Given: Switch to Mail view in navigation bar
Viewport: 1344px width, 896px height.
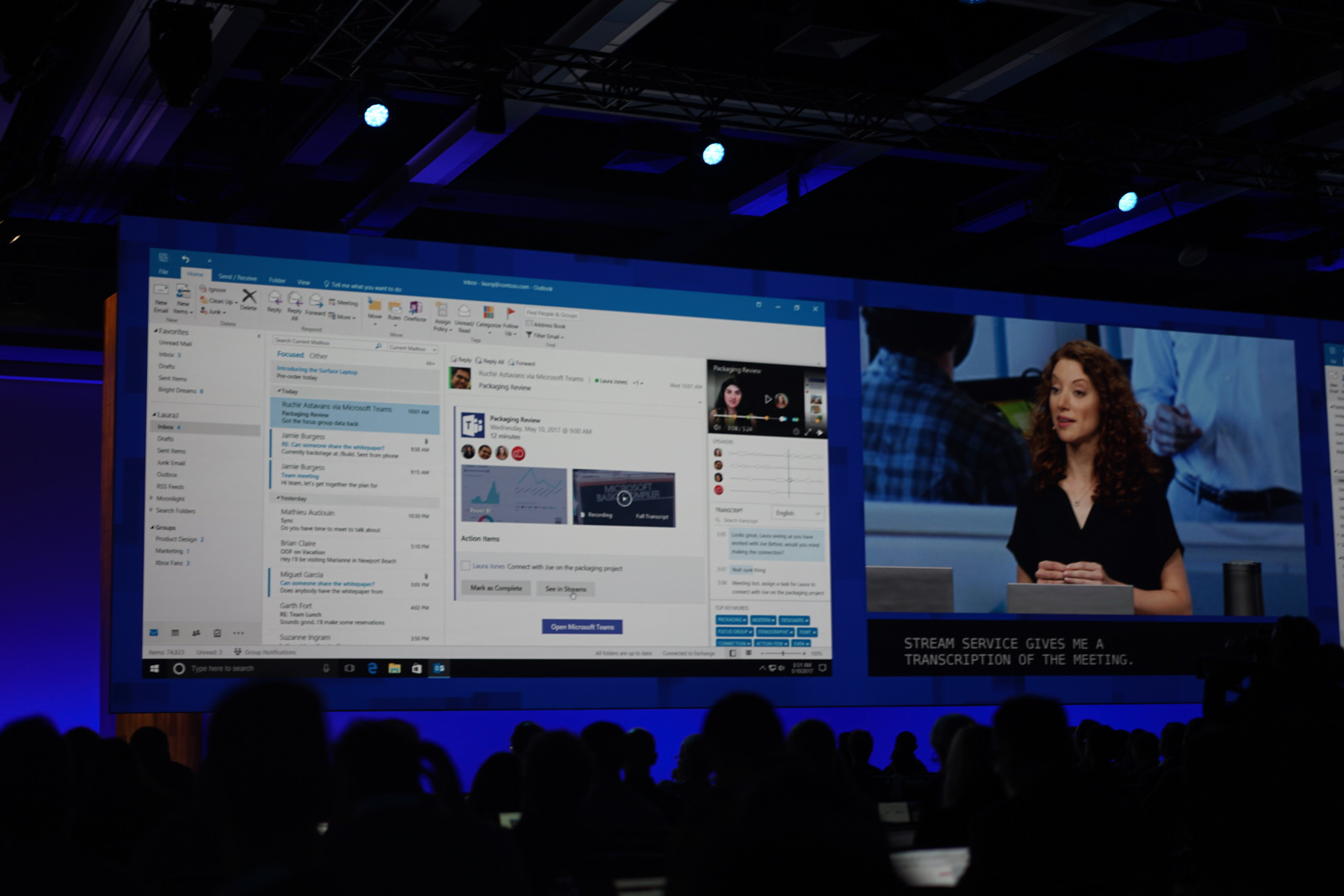Looking at the screenshot, I should point(154,632).
